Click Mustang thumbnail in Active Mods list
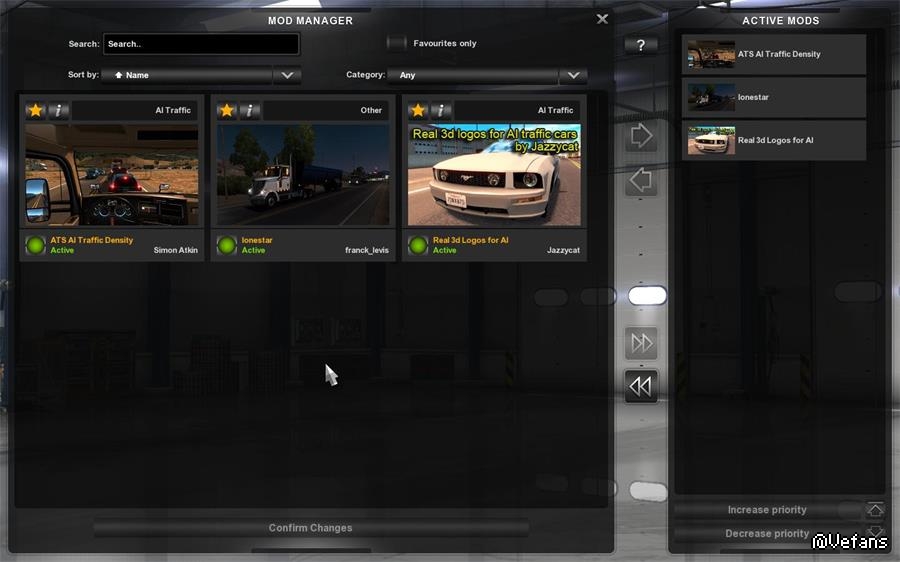This screenshot has width=900, height=562. coord(711,141)
